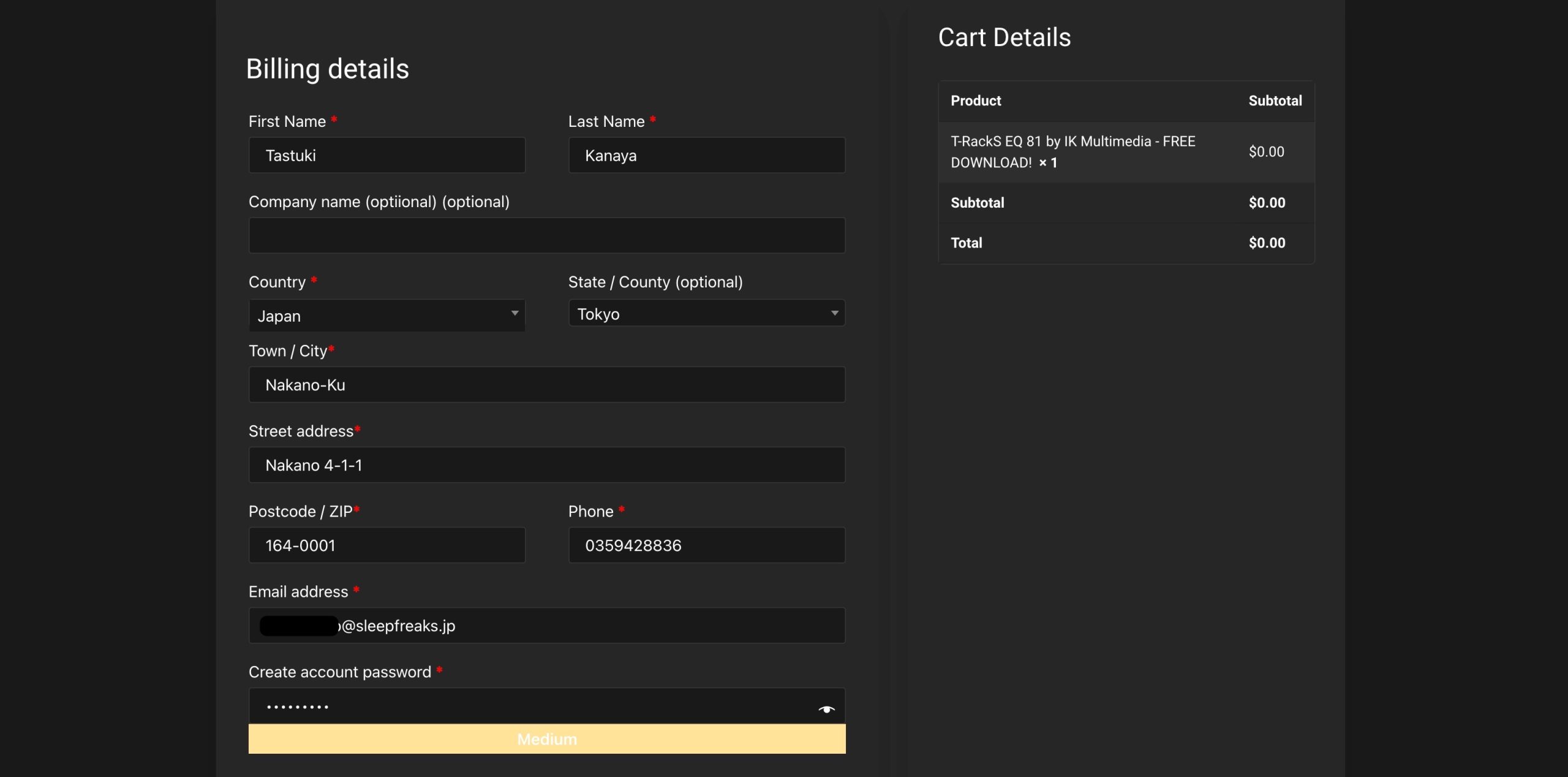Click the Last Name field containing Kanaya
1568x777 pixels.
click(707, 155)
